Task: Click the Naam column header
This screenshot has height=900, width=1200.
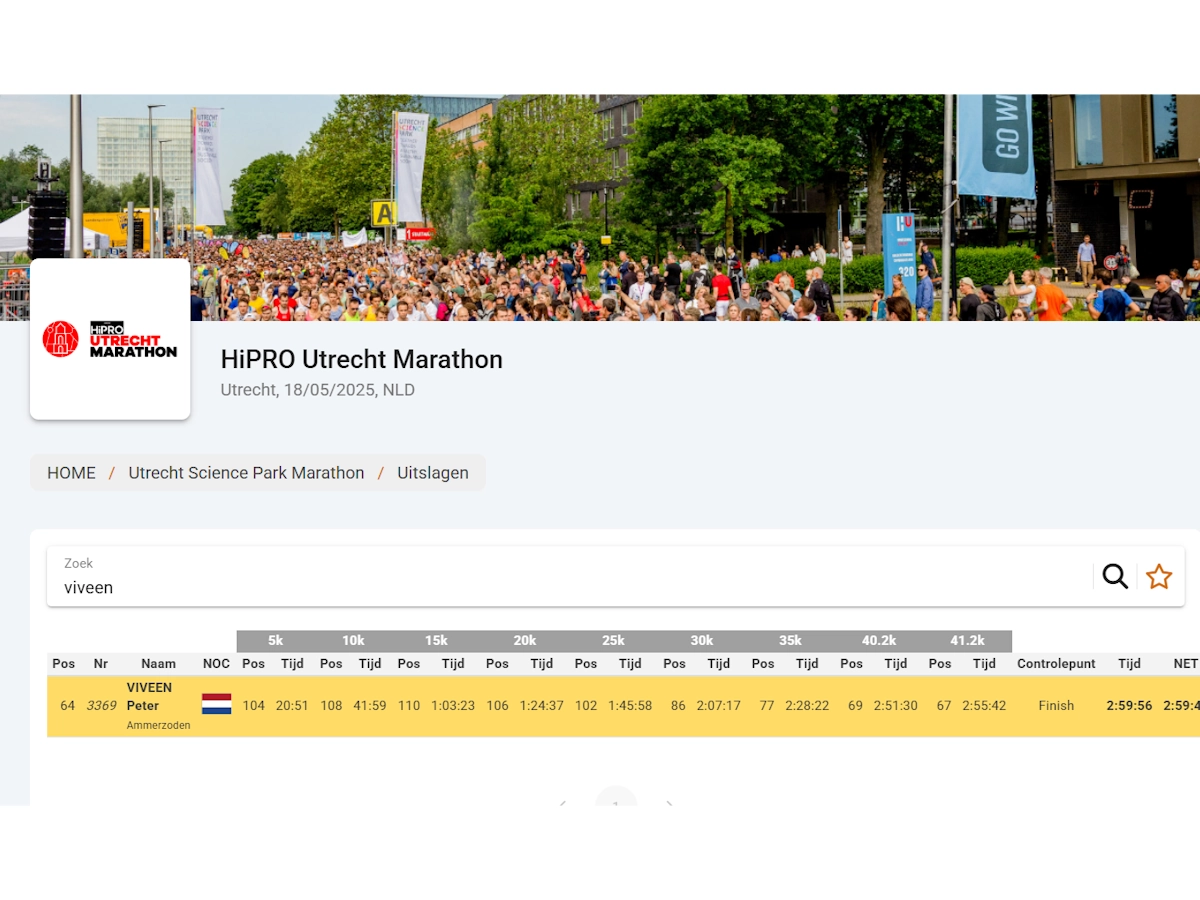Action: (x=158, y=664)
